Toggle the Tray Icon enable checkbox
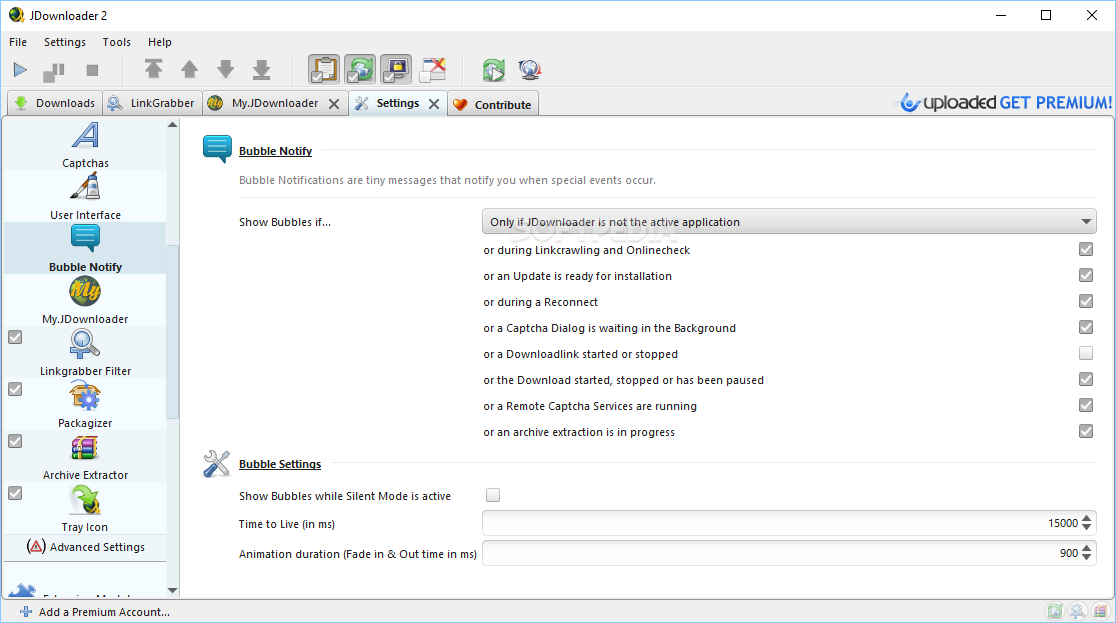The height and width of the screenshot is (623, 1116). 15,493
